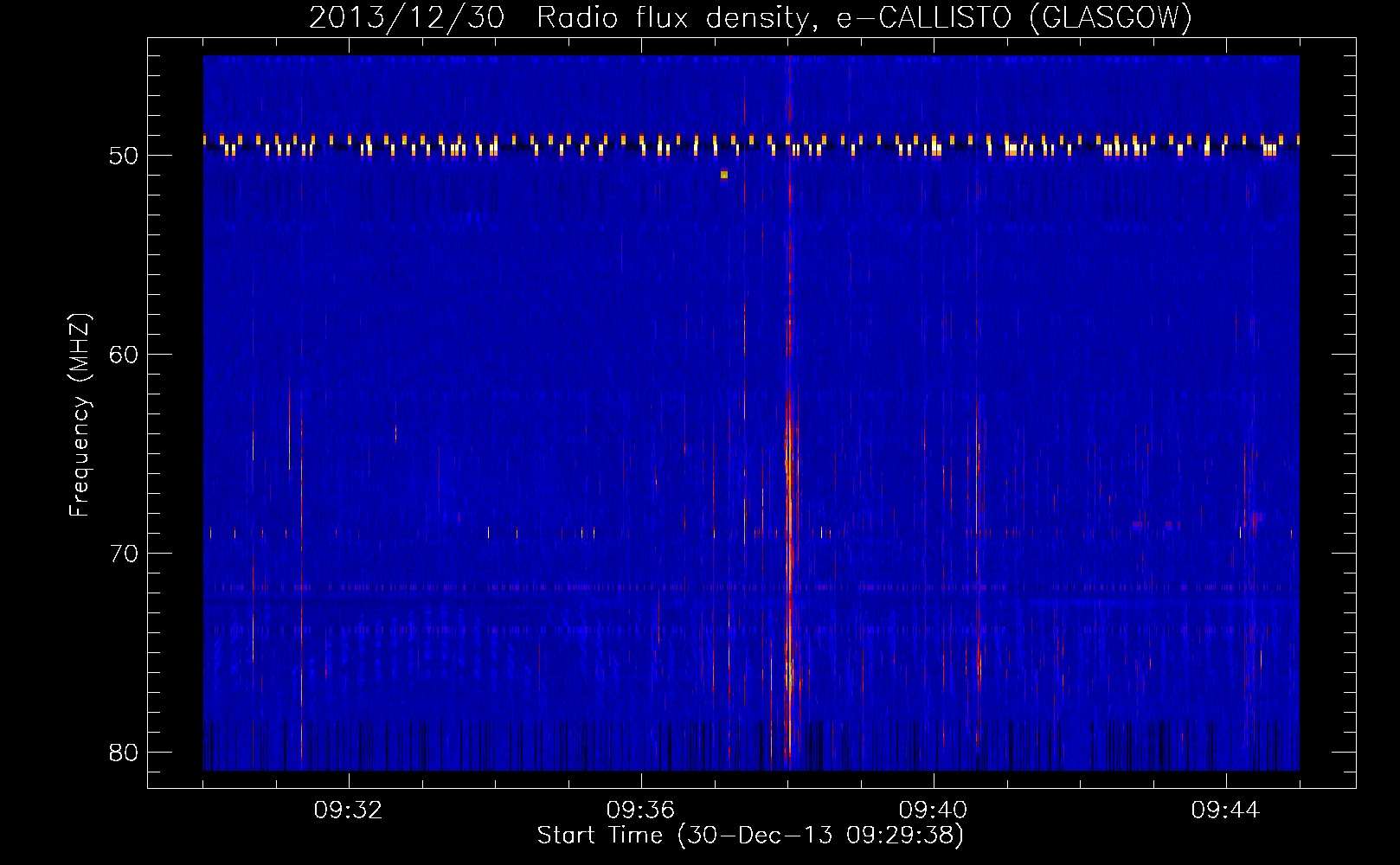Click the 09:44 time tick label
The image size is (1400, 865).
pyautogui.click(x=1226, y=811)
